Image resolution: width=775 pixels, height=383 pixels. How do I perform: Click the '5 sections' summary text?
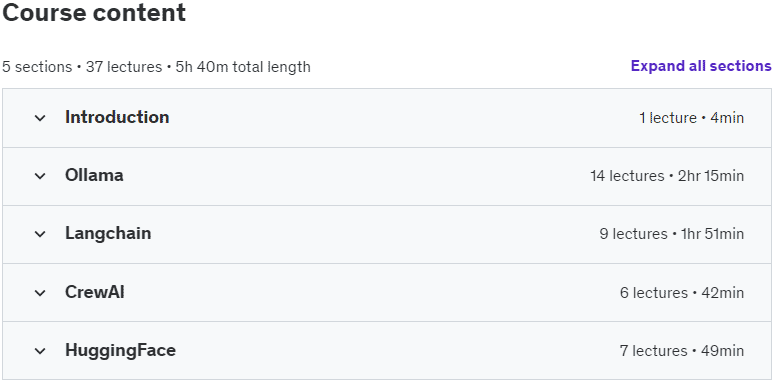(x=37, y=67)
